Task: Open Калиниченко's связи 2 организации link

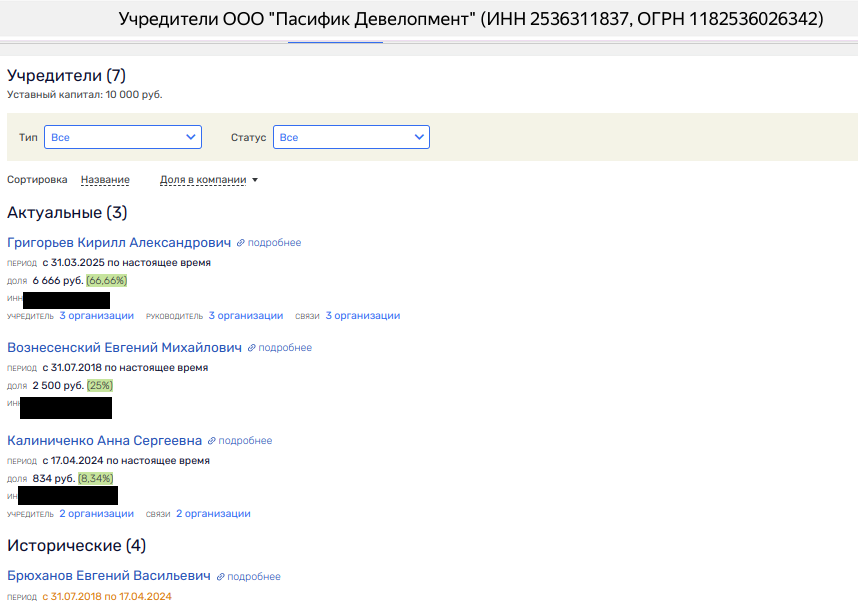Action: [x=213, y=514]
